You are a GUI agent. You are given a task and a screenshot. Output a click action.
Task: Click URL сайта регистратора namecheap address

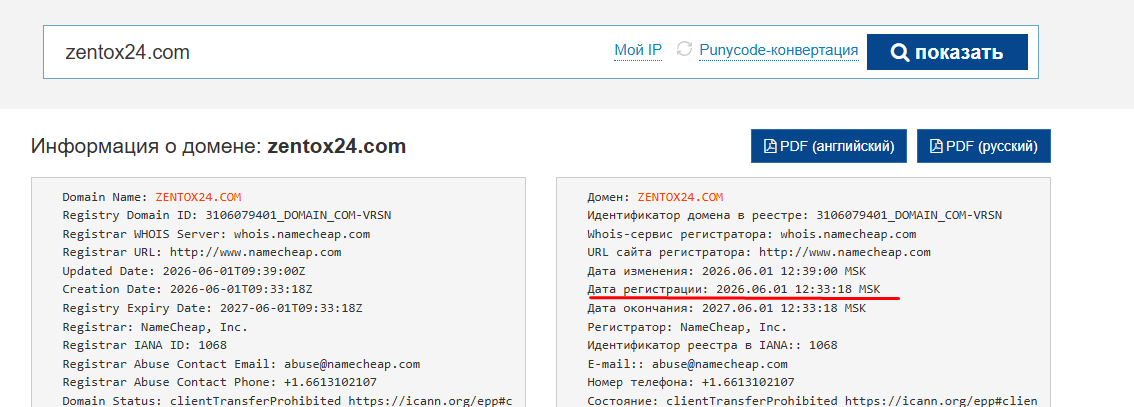[x=845, y=252]
